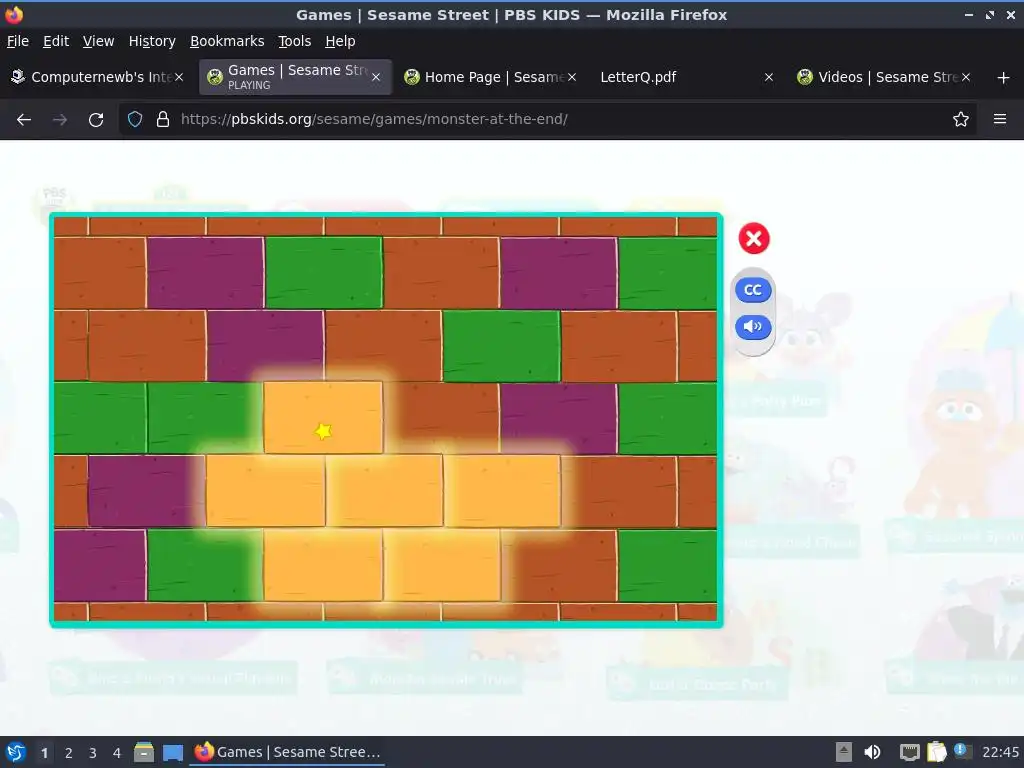1024x768 pixels.
Task: Open the tracking protection shield icon
Action: coord(135,120)
